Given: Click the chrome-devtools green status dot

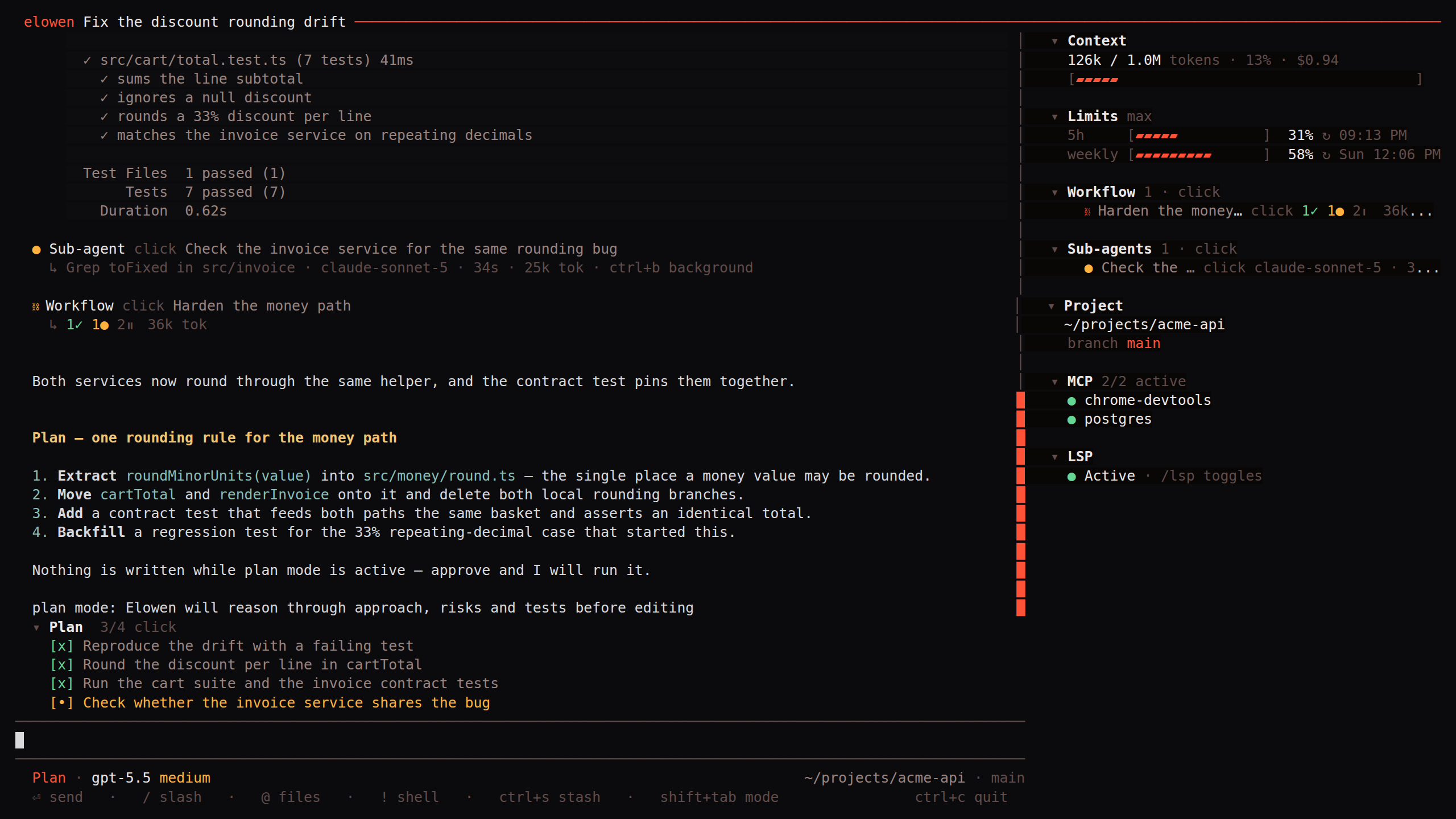Looking at the screenshot, I should point(1072,401).
